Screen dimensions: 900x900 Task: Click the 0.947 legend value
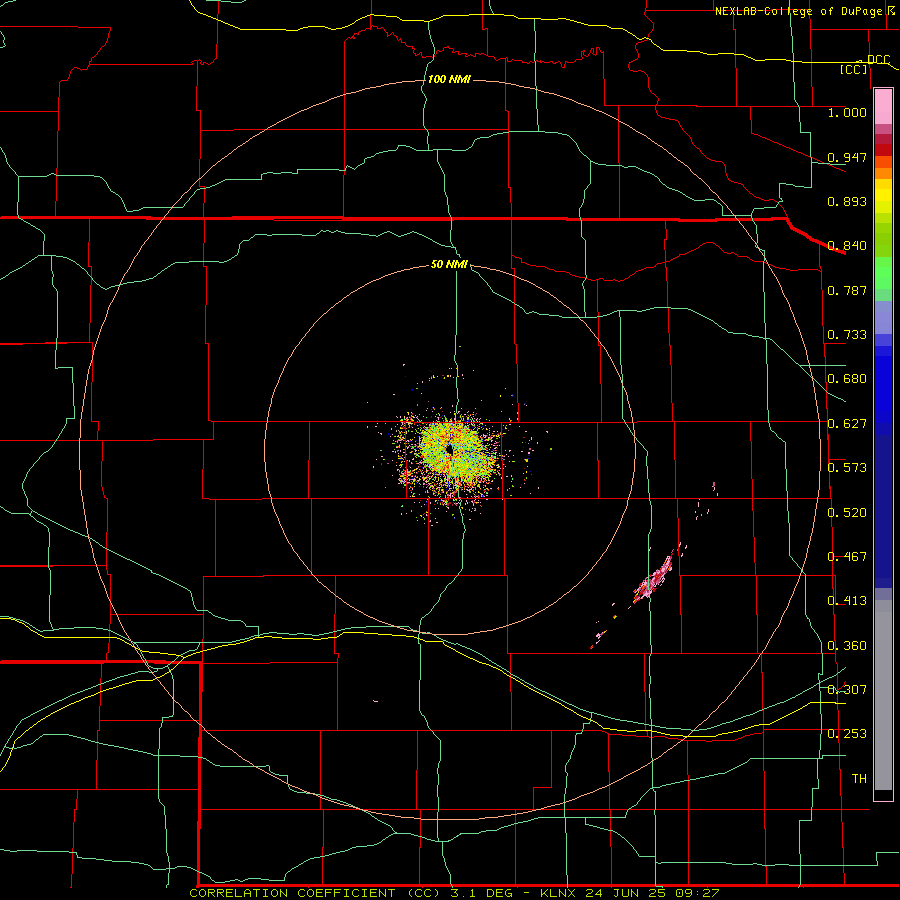[847, 157]
